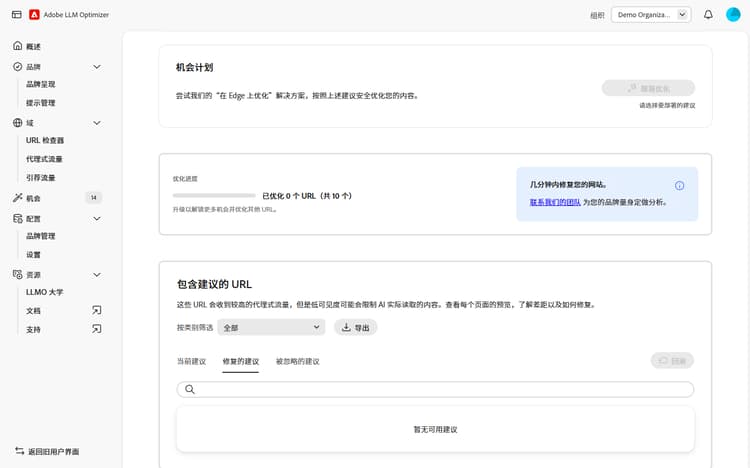Click the 暂无可用建议 message

point(435,429)
